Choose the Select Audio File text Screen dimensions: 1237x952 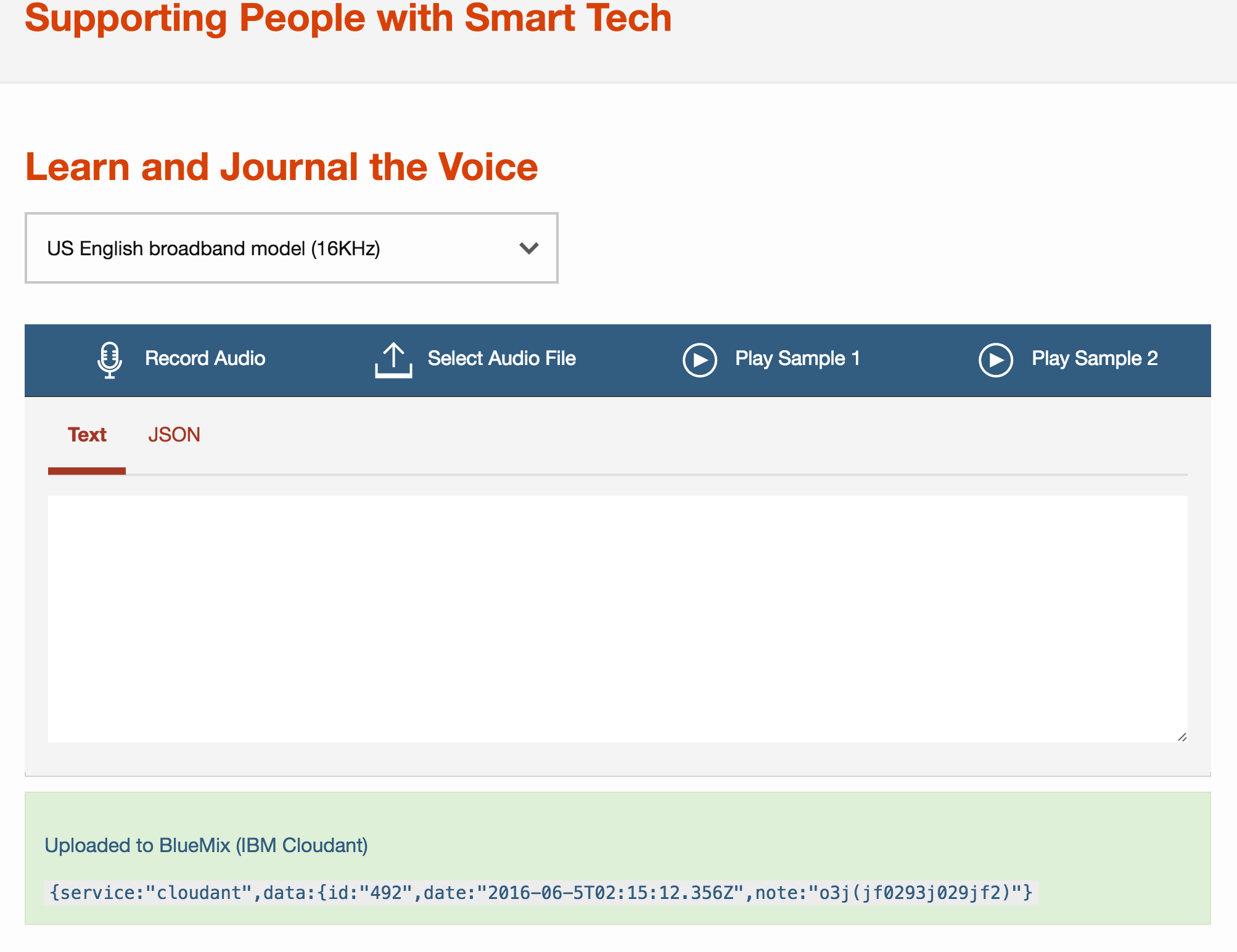(x=501, y=358)
